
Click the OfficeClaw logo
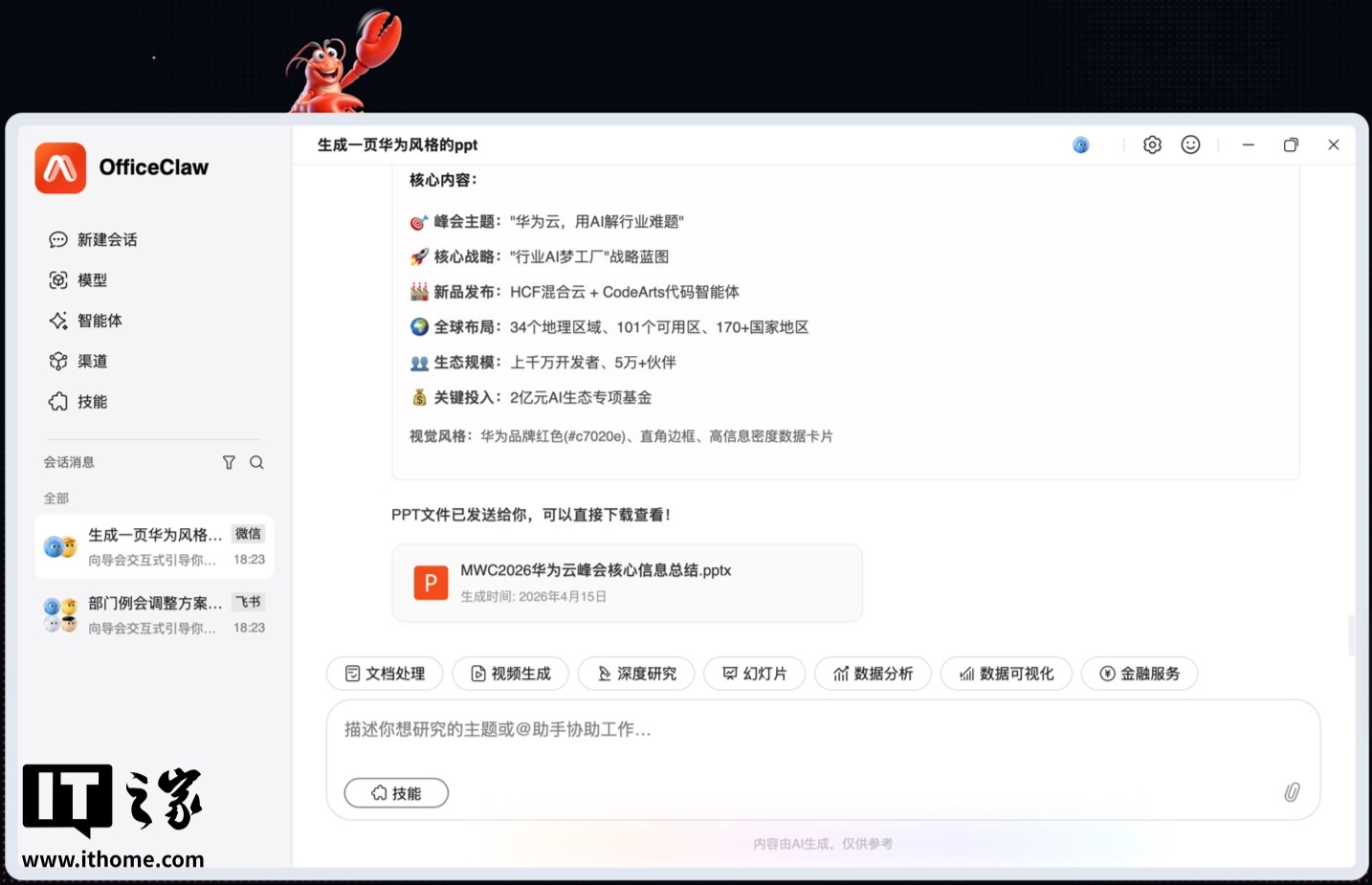[60, 167]
